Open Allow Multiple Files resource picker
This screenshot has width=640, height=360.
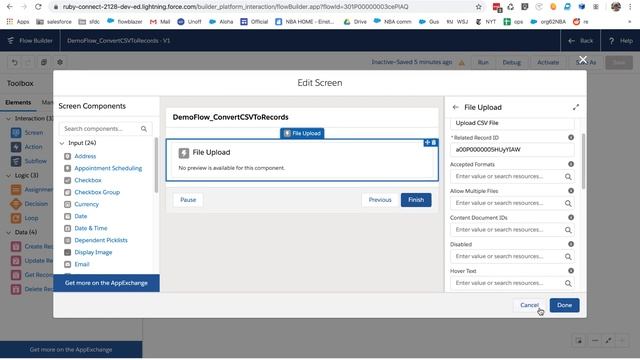coord(512,203)
